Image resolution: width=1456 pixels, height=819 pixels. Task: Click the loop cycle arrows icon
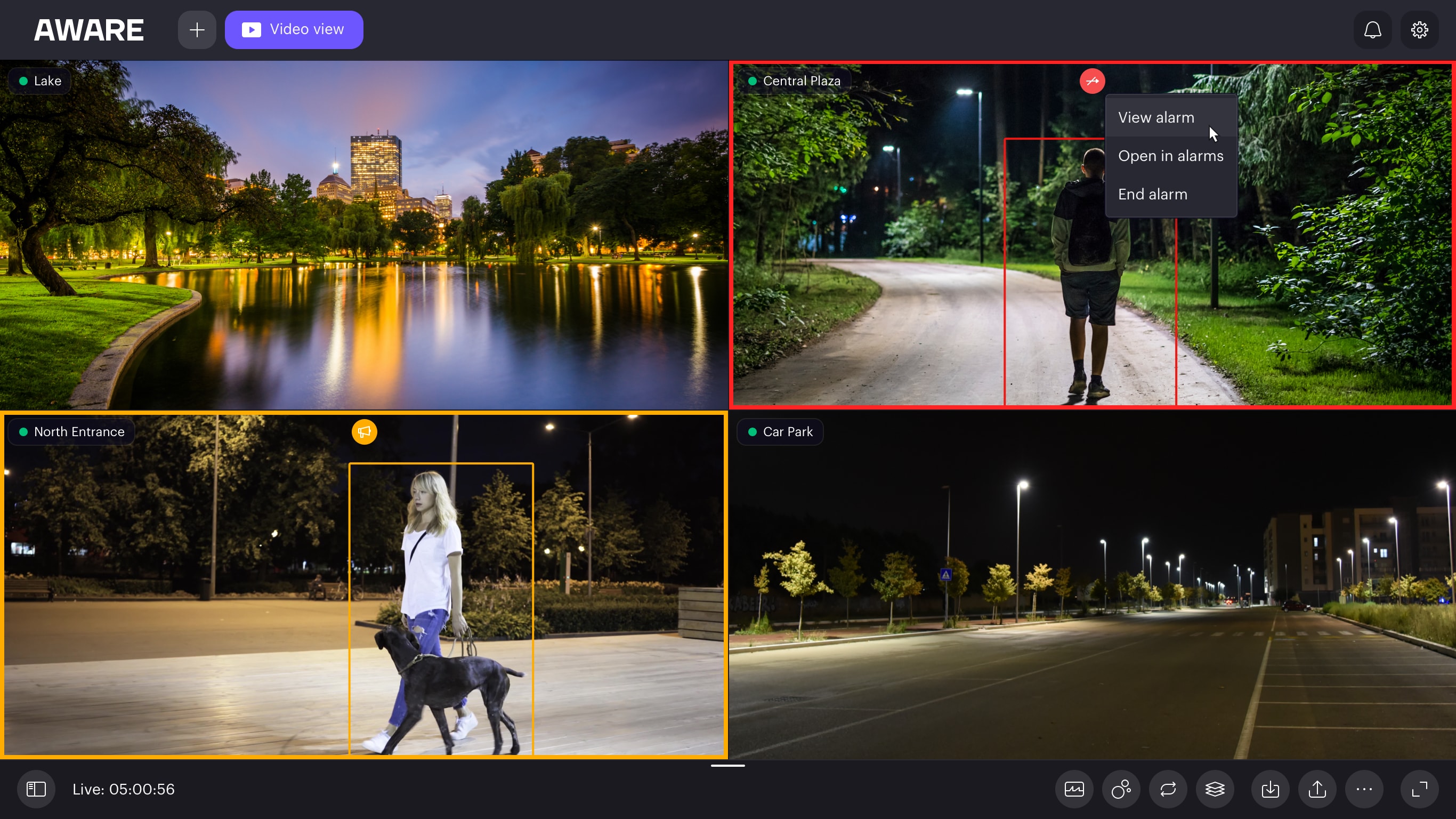click(x=1168, y=789)
